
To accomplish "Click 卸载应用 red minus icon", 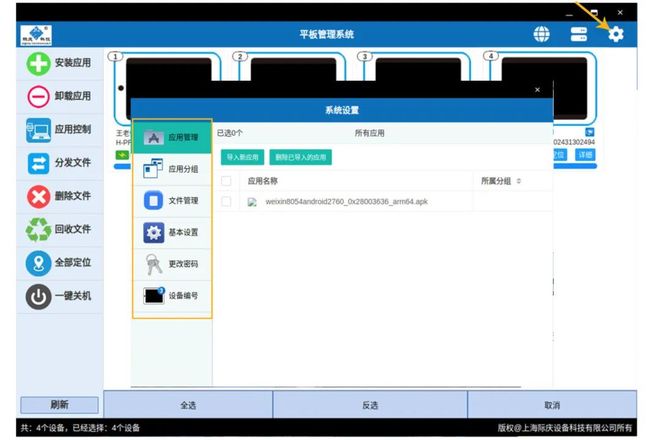I will pos(38,96).
